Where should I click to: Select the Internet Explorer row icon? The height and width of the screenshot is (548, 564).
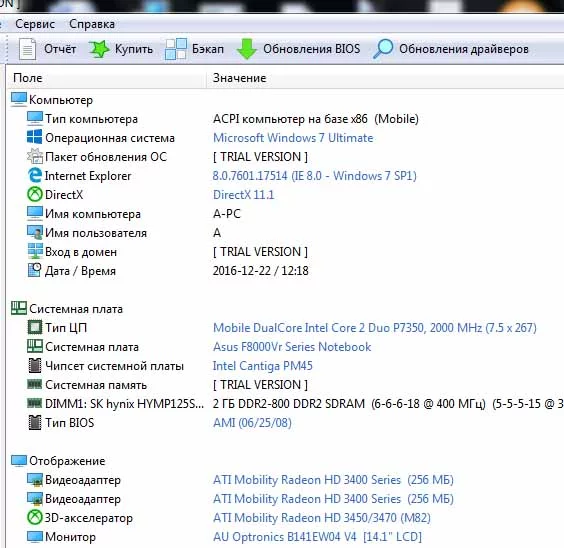click(35, 175)
